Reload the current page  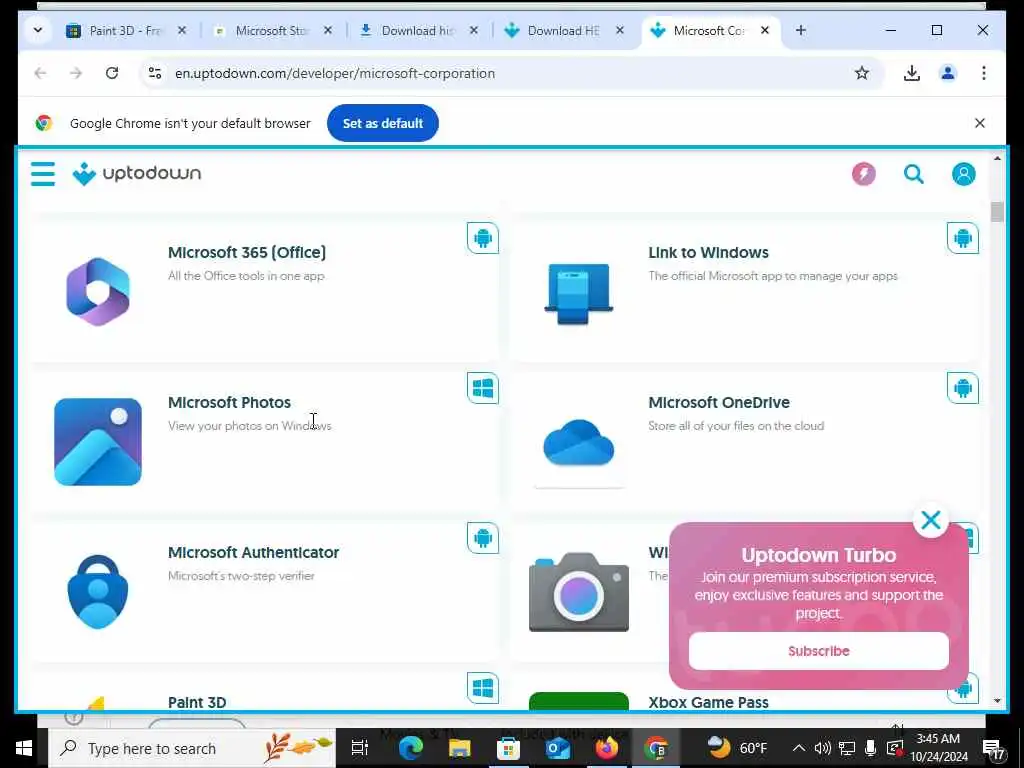[x=112, y=73]
